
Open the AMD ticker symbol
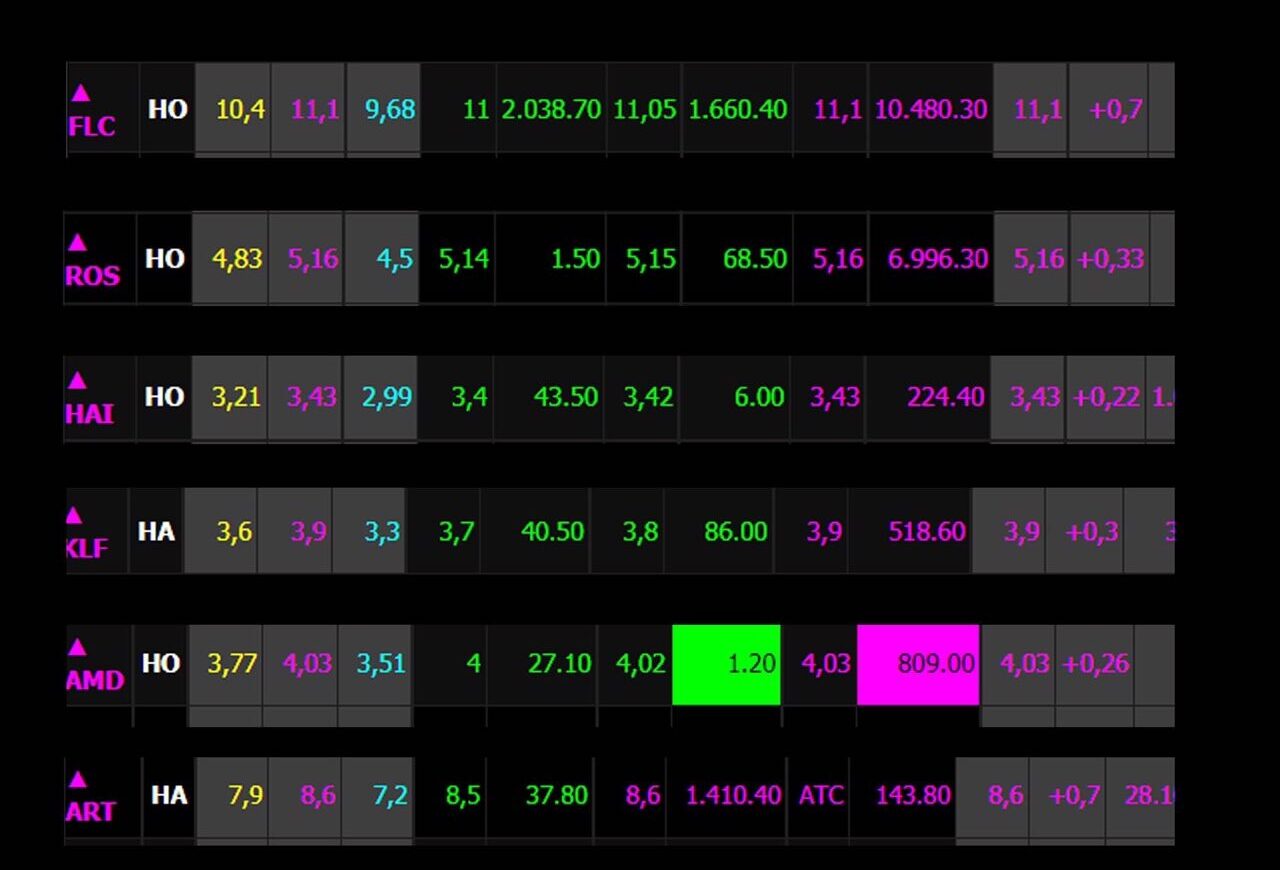click(95, 680)
